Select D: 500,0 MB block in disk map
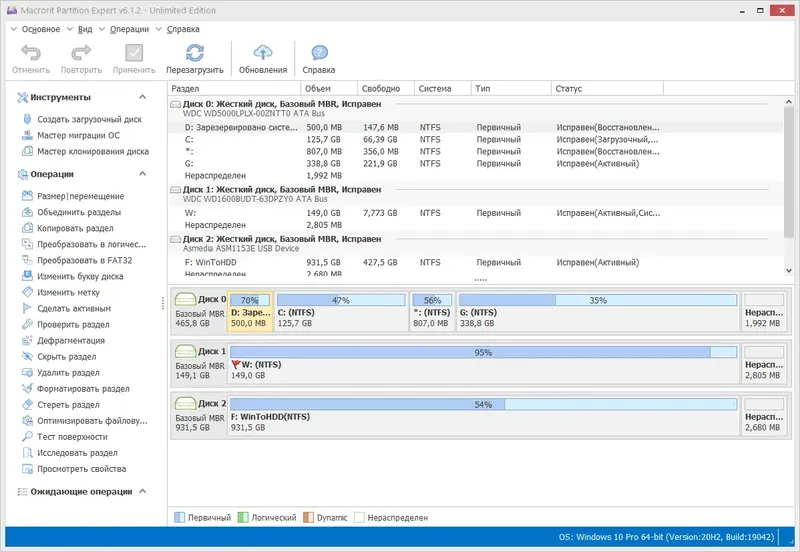This screenshot has width=800, height=552. (x=251, y=312)
